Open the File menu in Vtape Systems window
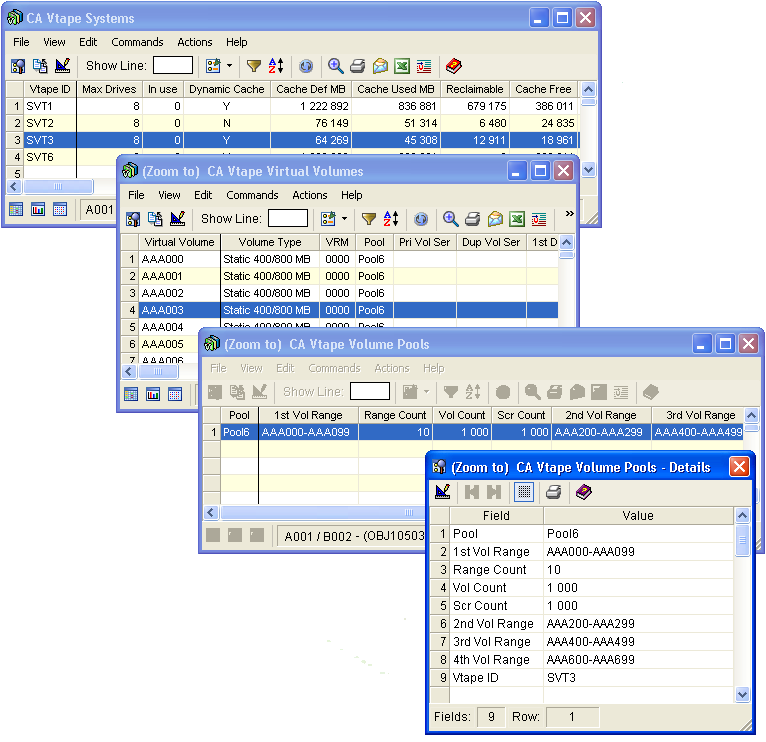The height and width of the screenshot is (742, 766). [21, 42]
